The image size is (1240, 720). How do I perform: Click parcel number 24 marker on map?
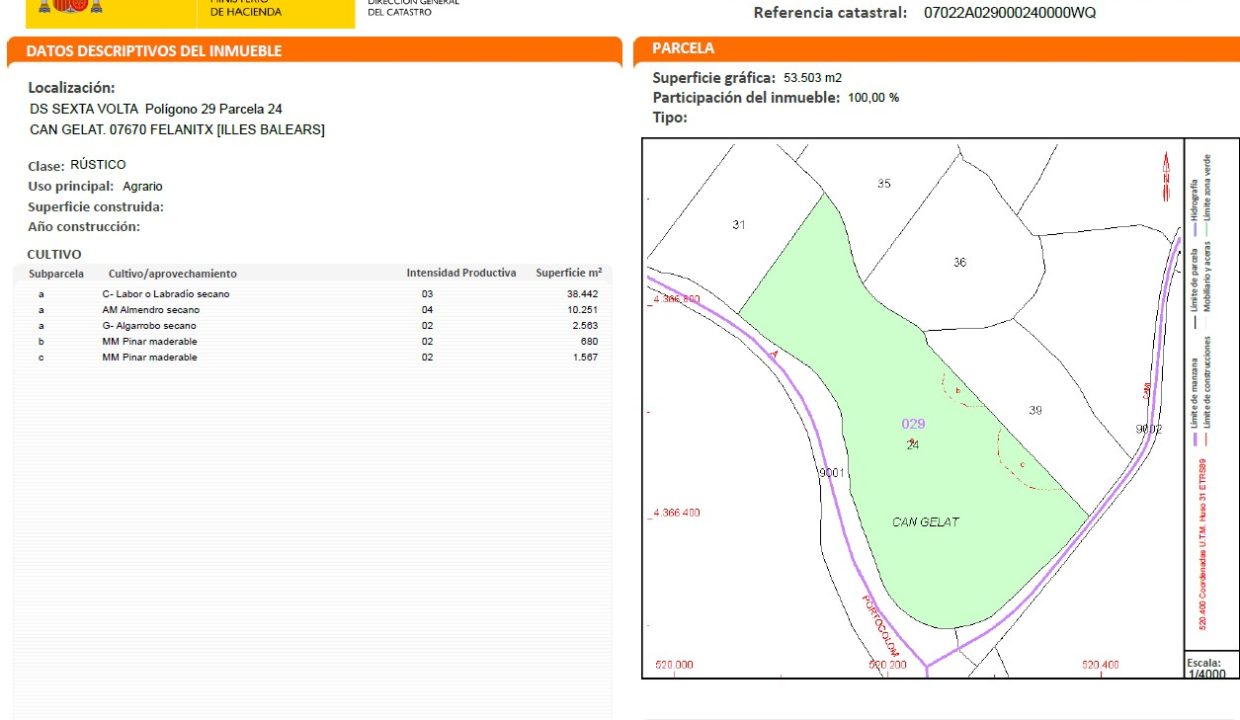[x=912, y=445]
